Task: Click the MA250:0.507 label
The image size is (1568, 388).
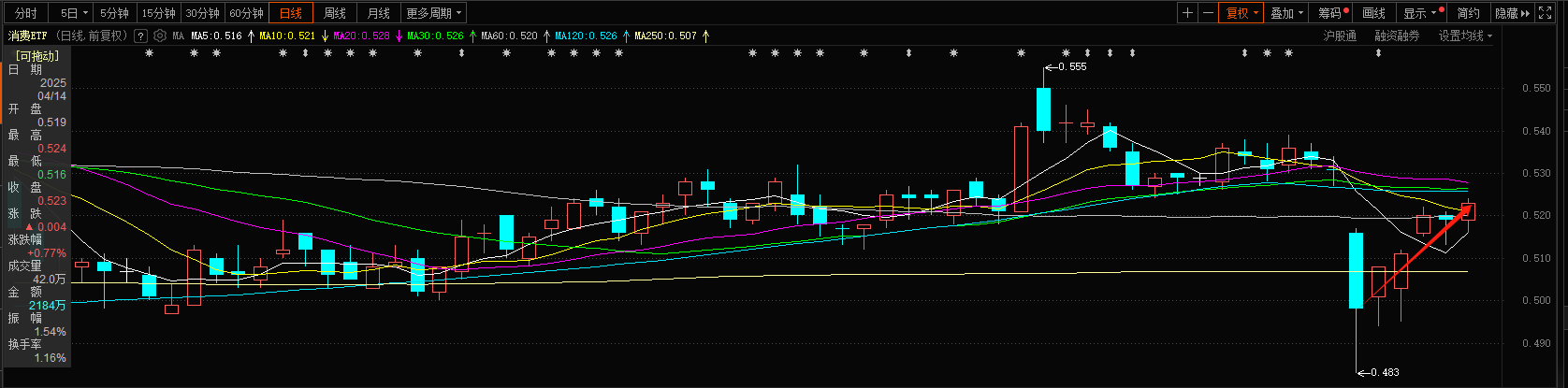Action: [x=666, y=36]
